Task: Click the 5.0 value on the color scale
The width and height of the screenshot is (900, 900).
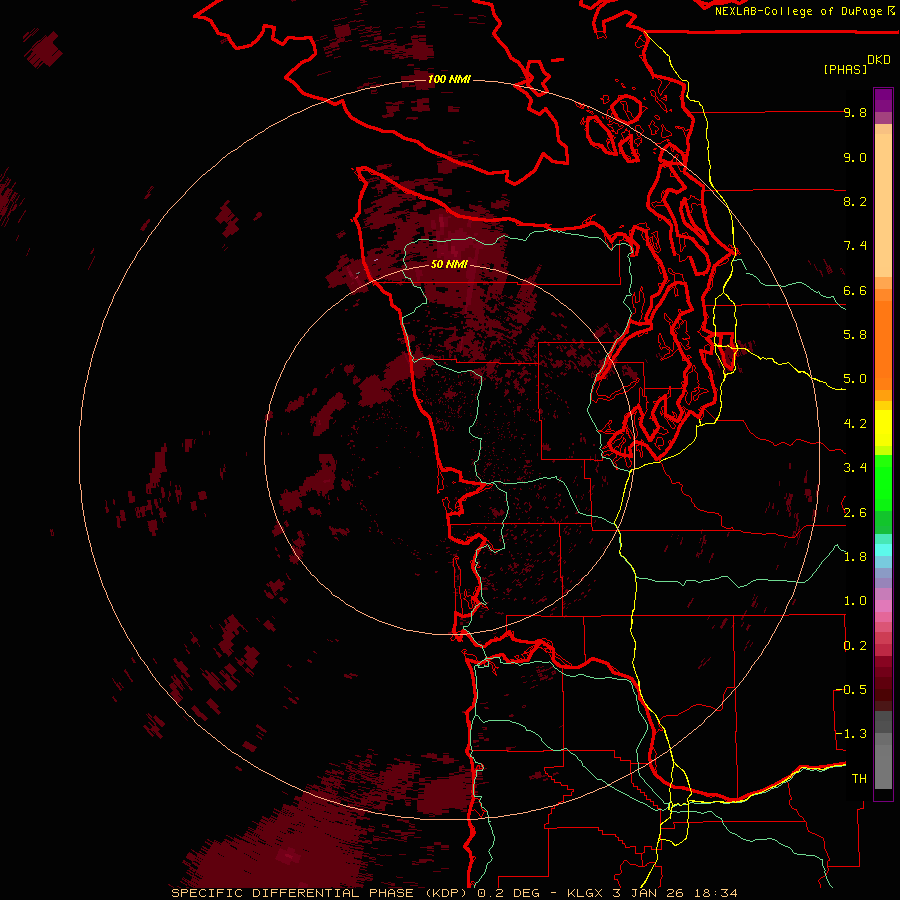Action: point(855,379)
